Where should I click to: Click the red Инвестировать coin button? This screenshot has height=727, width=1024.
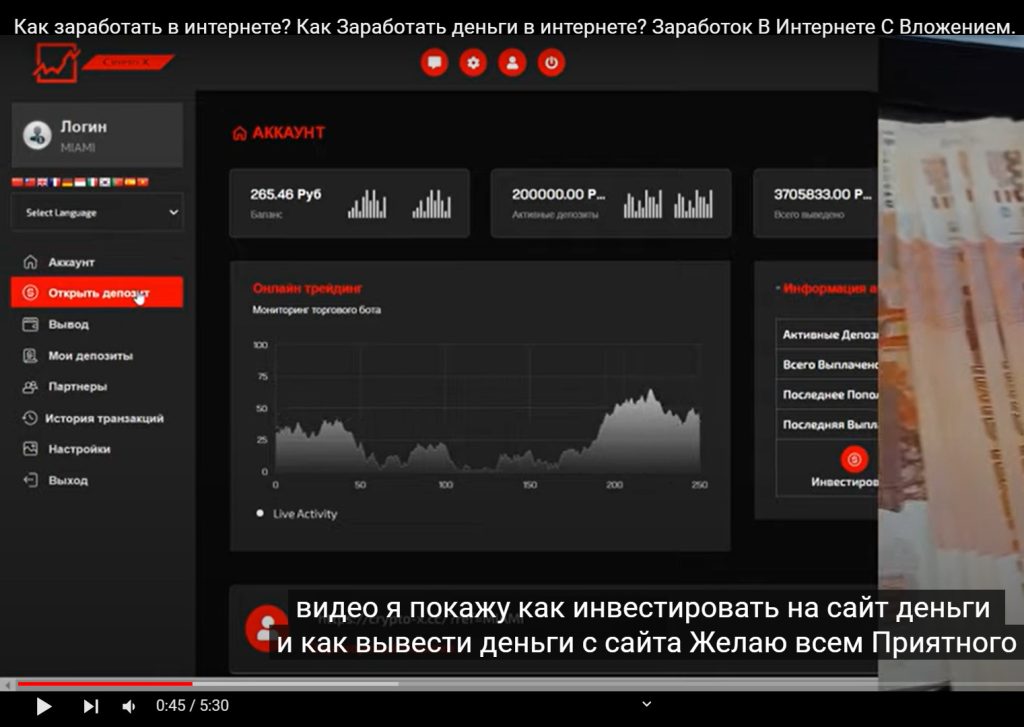click(854, 459)
